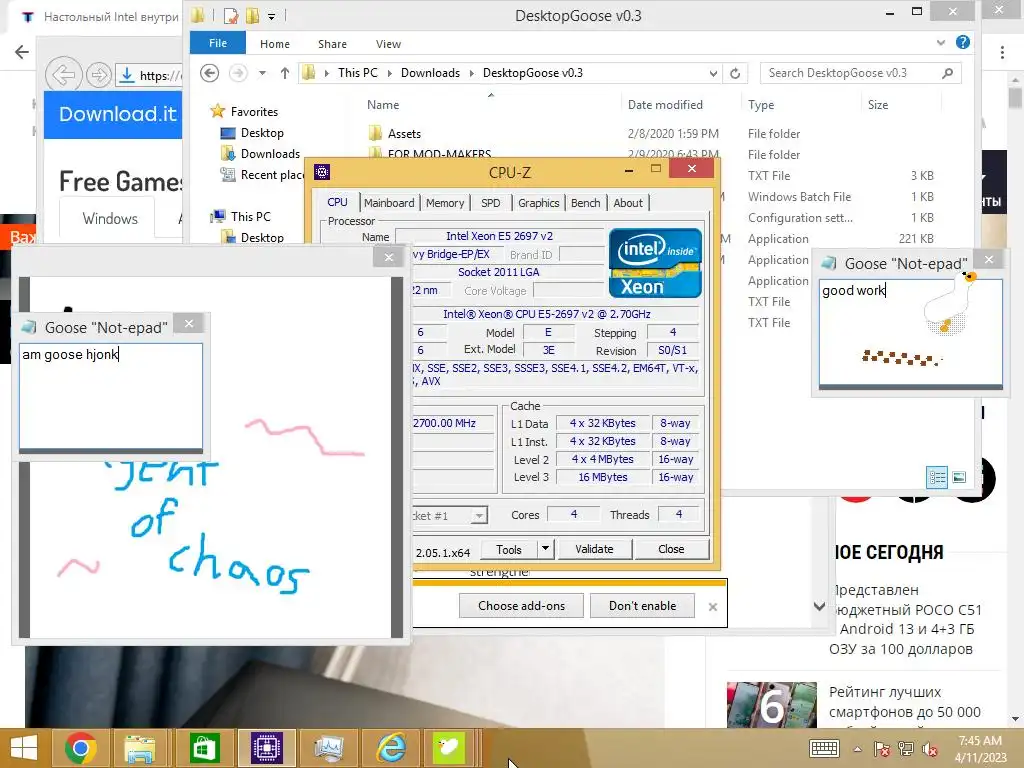Switch to Memory tab in CPU-Z
This screenshot has height=768, width=1024.
pyautogui.click(x=445, y=202)
